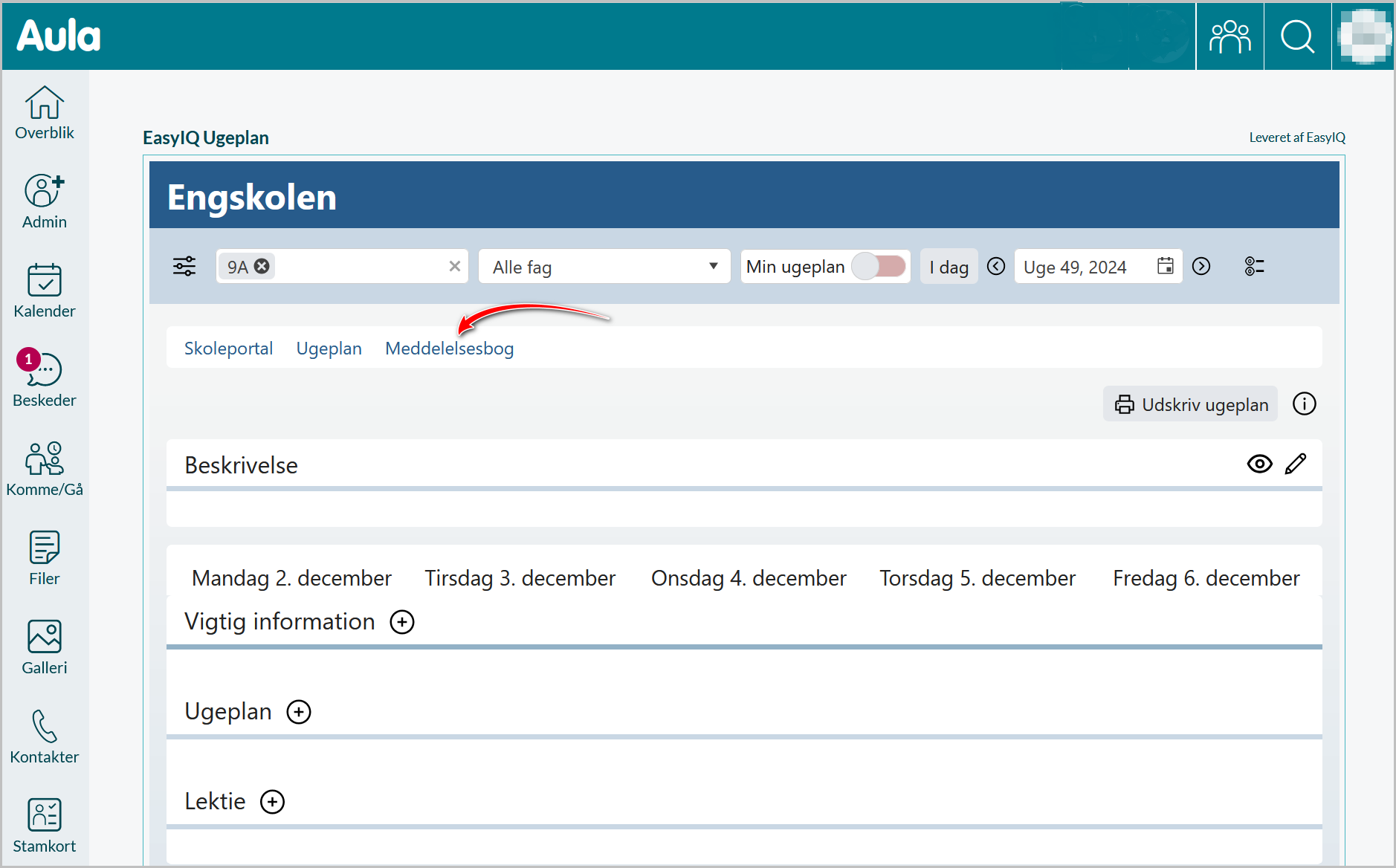
Task: Add item to Ugeplan section
Action: click(299, 712)
